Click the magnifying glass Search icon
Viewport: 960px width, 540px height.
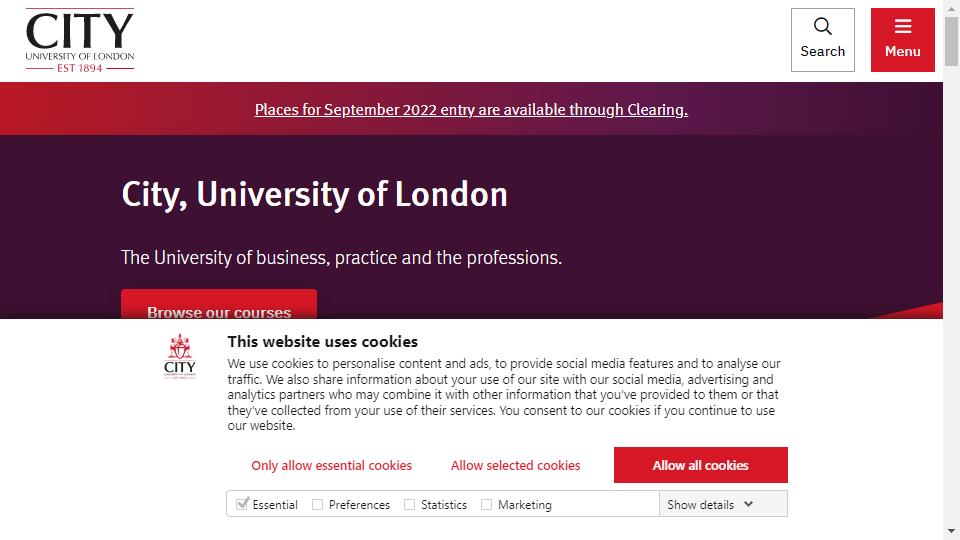822,26
